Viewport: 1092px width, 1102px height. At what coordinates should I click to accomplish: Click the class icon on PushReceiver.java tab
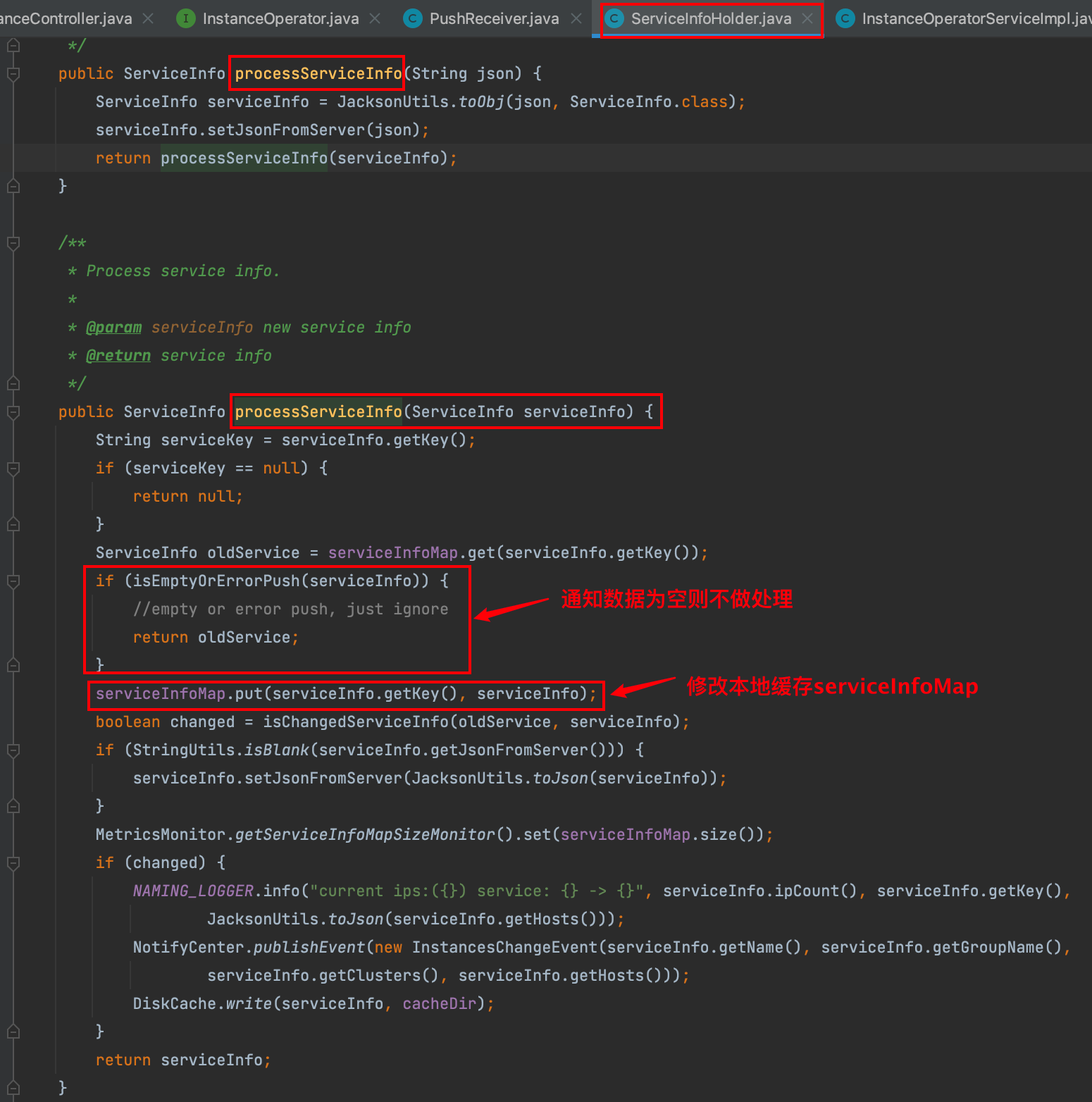[x=412, y=18]
